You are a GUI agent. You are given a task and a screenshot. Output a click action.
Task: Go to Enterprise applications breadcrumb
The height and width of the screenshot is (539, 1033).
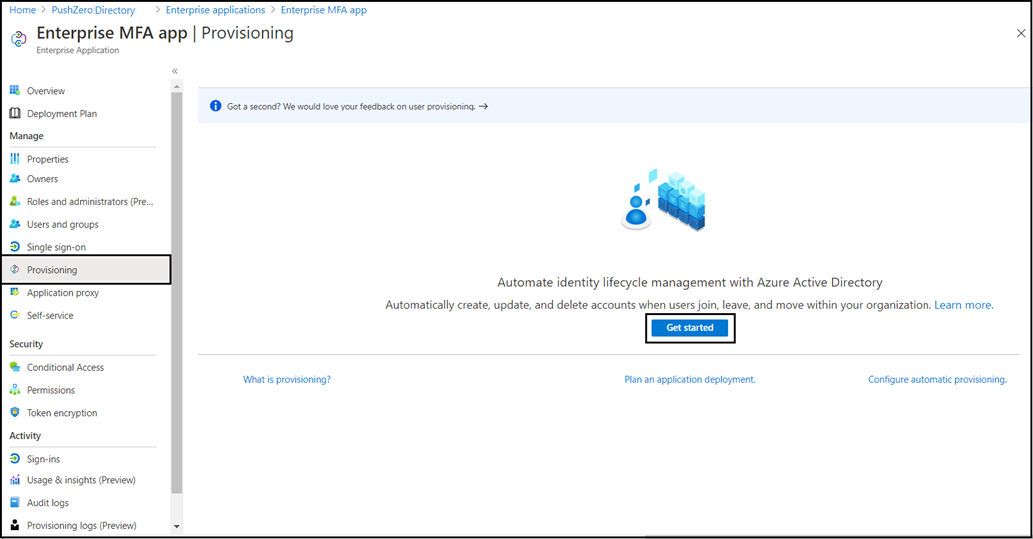click(x=215, y=10)
